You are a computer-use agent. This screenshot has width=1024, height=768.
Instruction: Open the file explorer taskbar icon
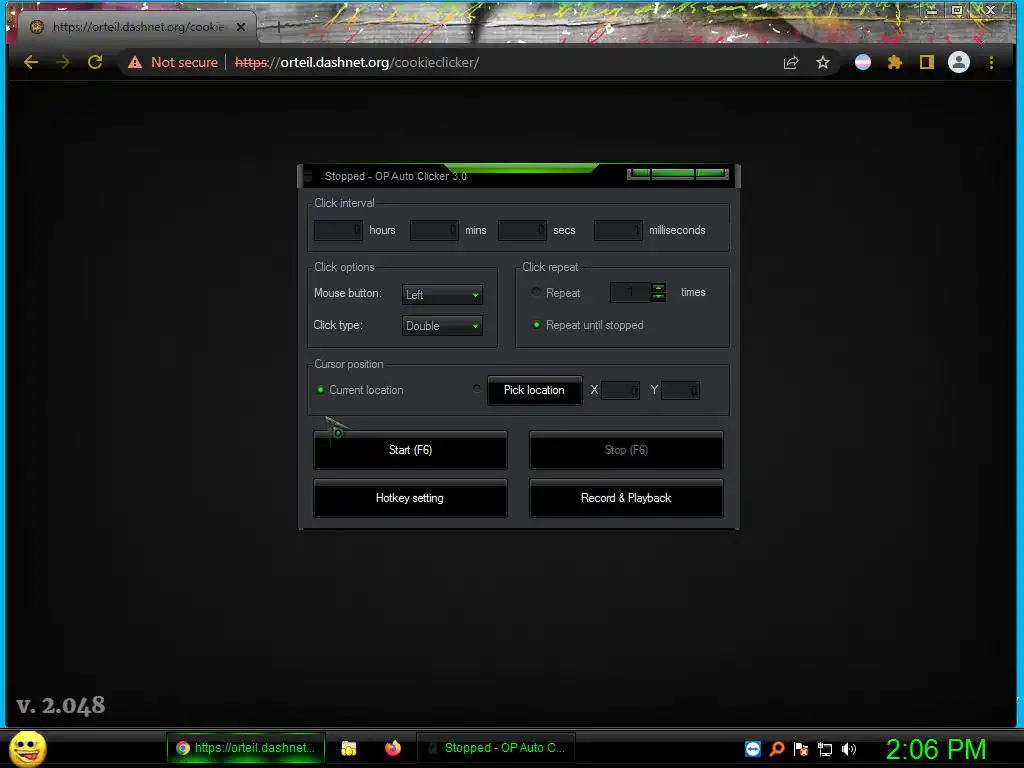click(x=349, y=748)
